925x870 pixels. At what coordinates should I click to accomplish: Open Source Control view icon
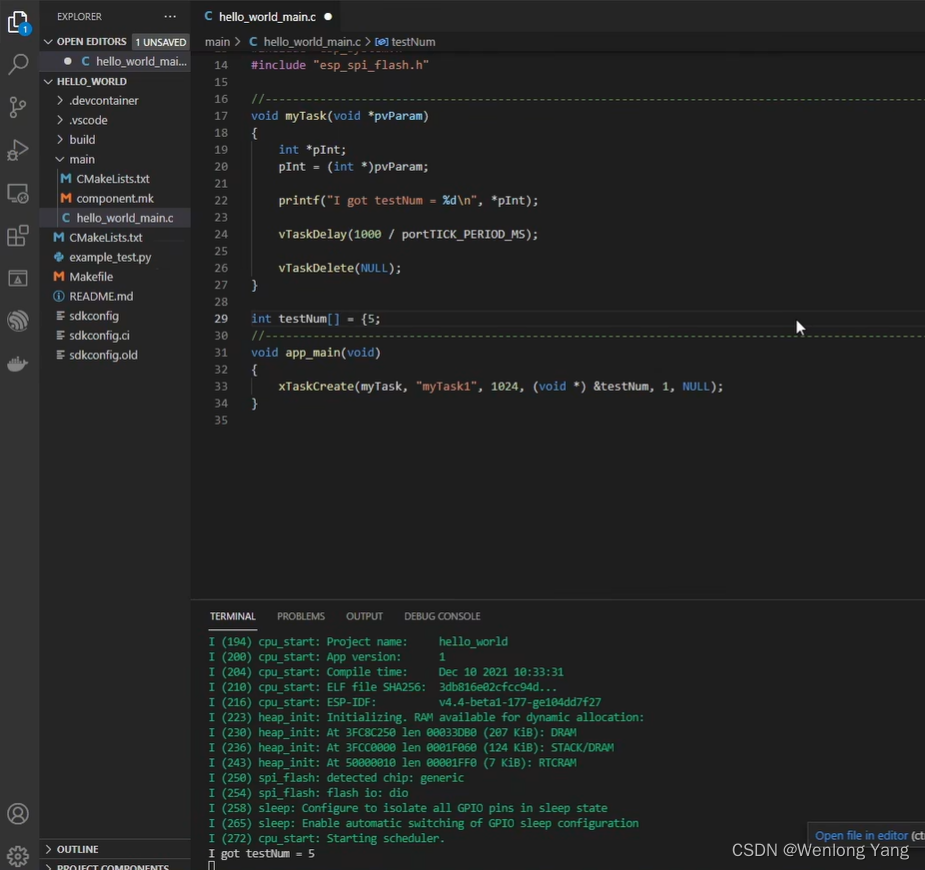coord(18,107)
